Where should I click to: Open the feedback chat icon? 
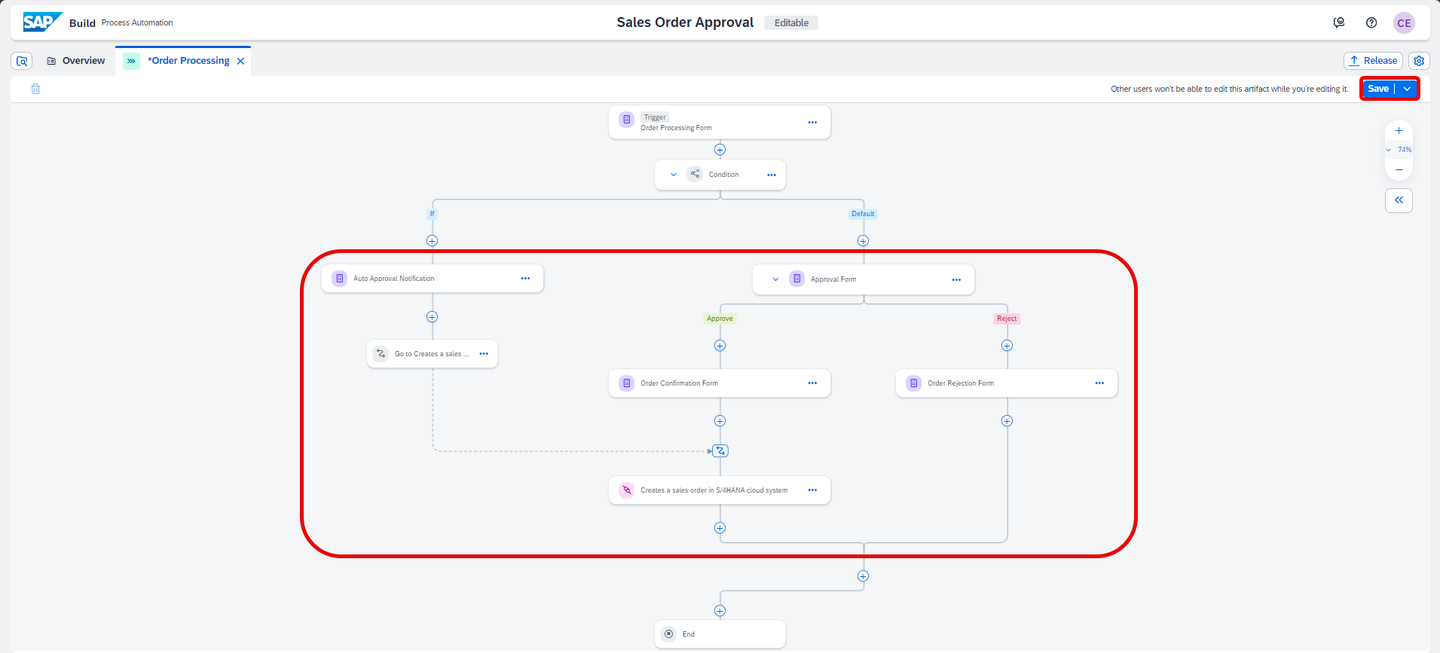(1339, 22)
